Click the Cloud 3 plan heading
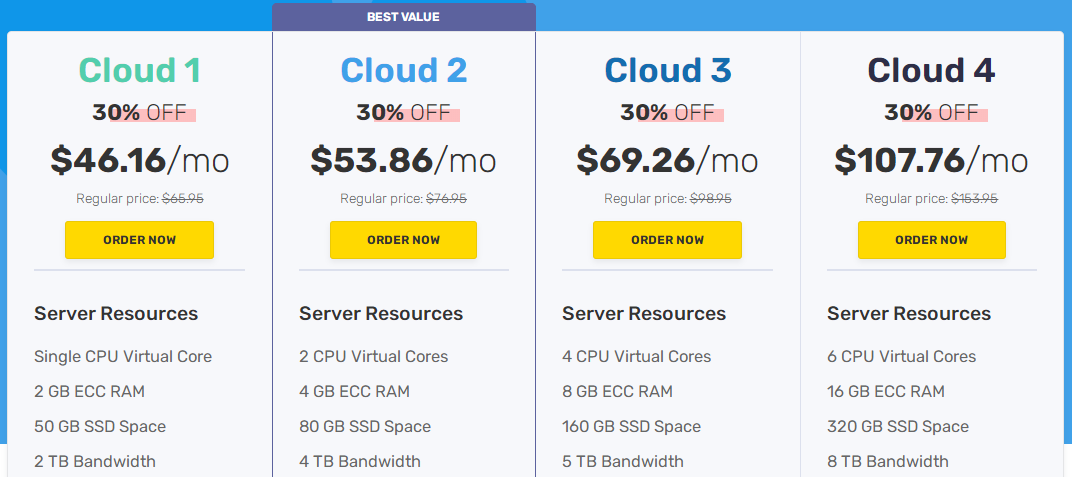Screen dimensions: 1072x477 coord(667,70)
